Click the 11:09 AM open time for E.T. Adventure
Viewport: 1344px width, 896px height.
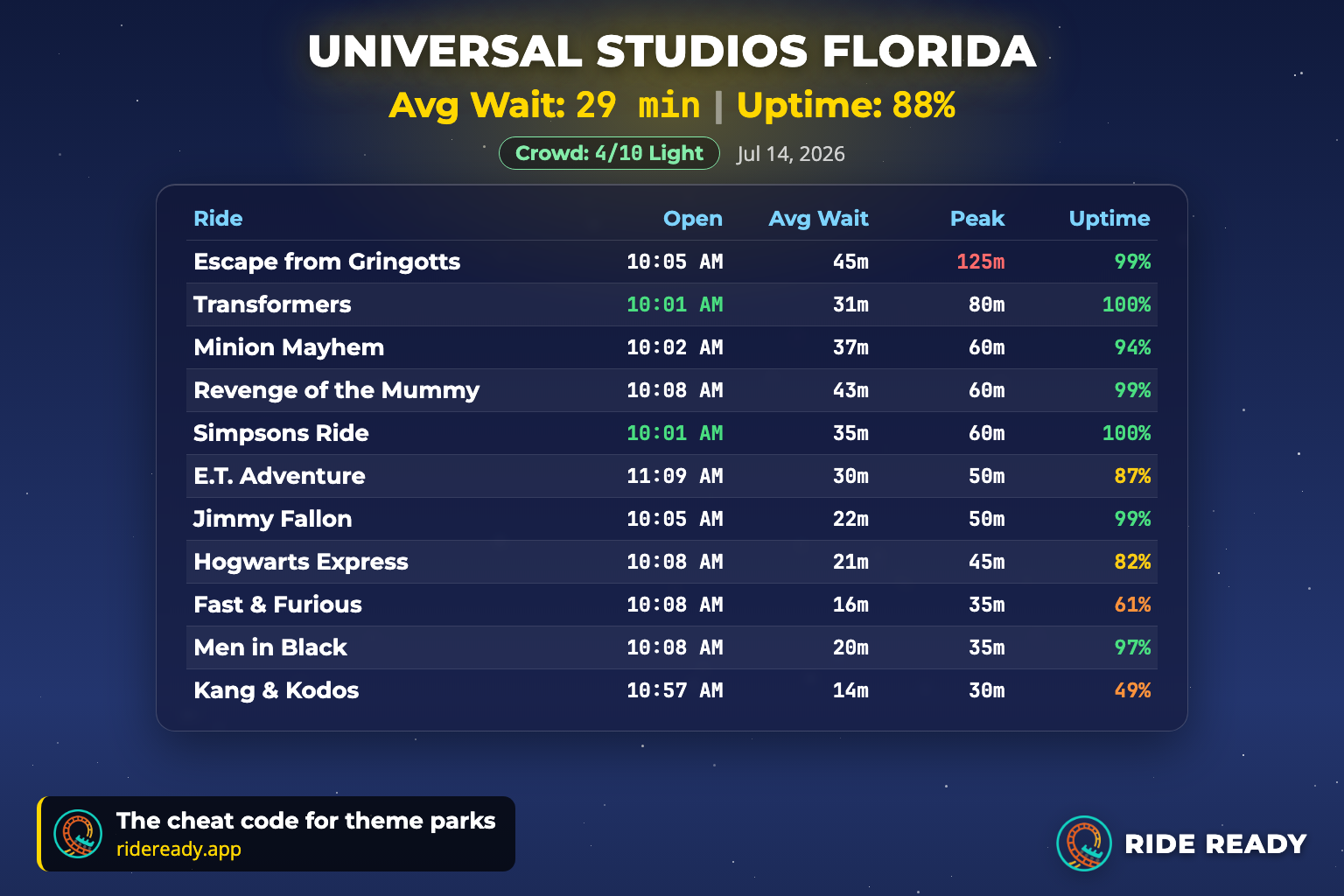[675, 476]
